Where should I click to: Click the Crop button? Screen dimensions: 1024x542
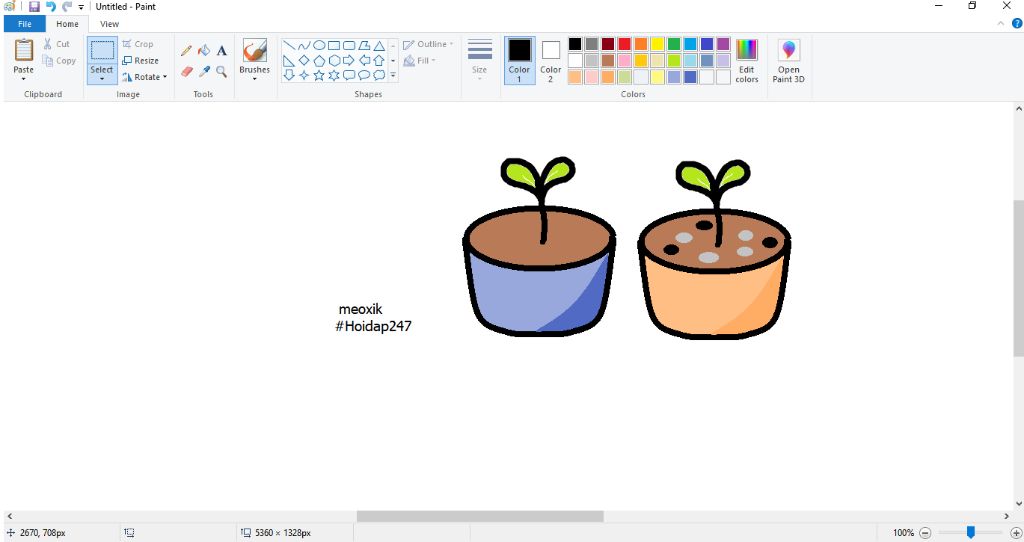pos(138,44)
